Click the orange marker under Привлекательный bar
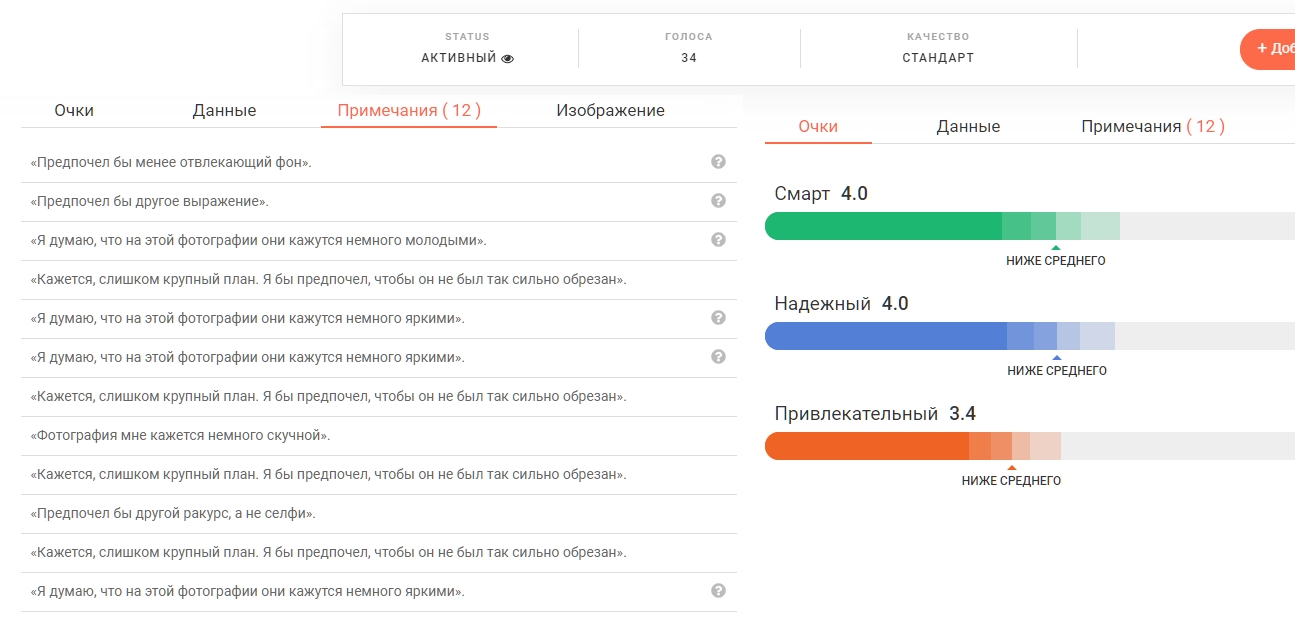Viewport: 1295px width, 617px height. pyautogui.click(x=1012, y=467)
